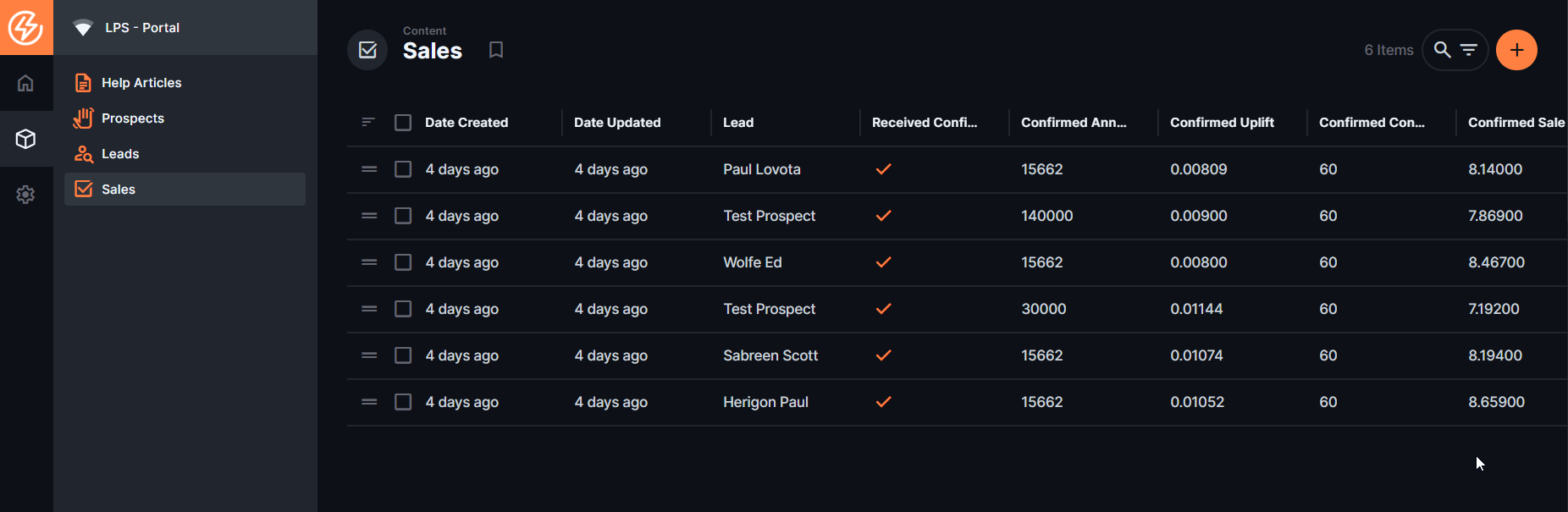Open the search icon in header
Image resolution: width=1568 pixels, height=512 pixels.
(x=1442, y=50)
